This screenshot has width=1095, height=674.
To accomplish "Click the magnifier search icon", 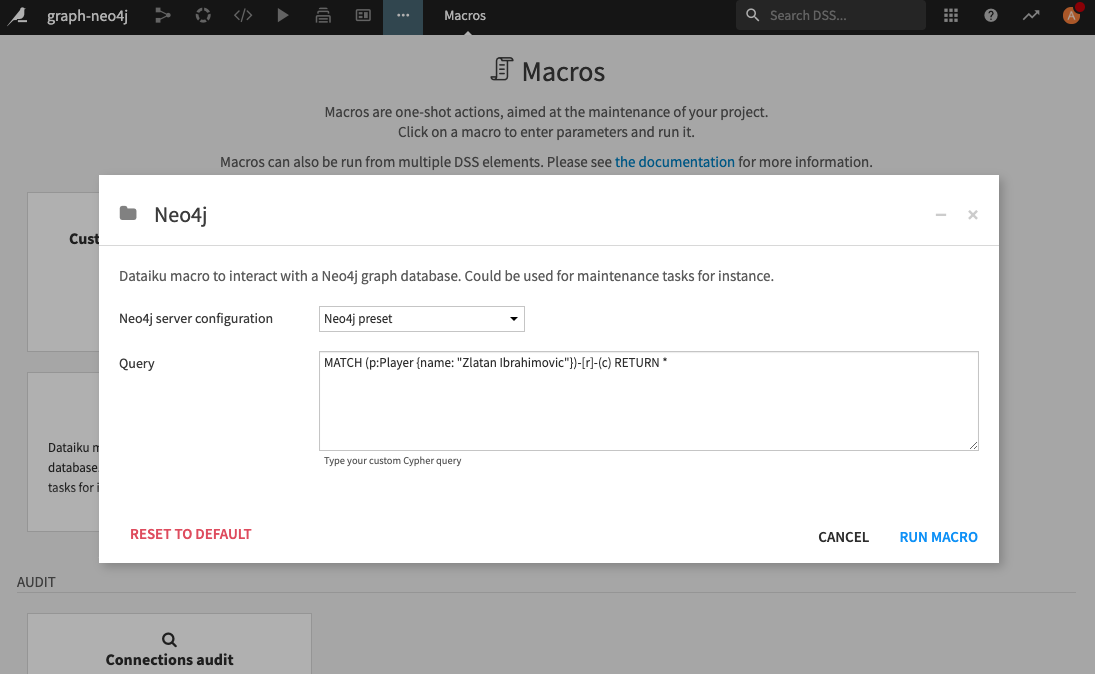I will 752,15.
